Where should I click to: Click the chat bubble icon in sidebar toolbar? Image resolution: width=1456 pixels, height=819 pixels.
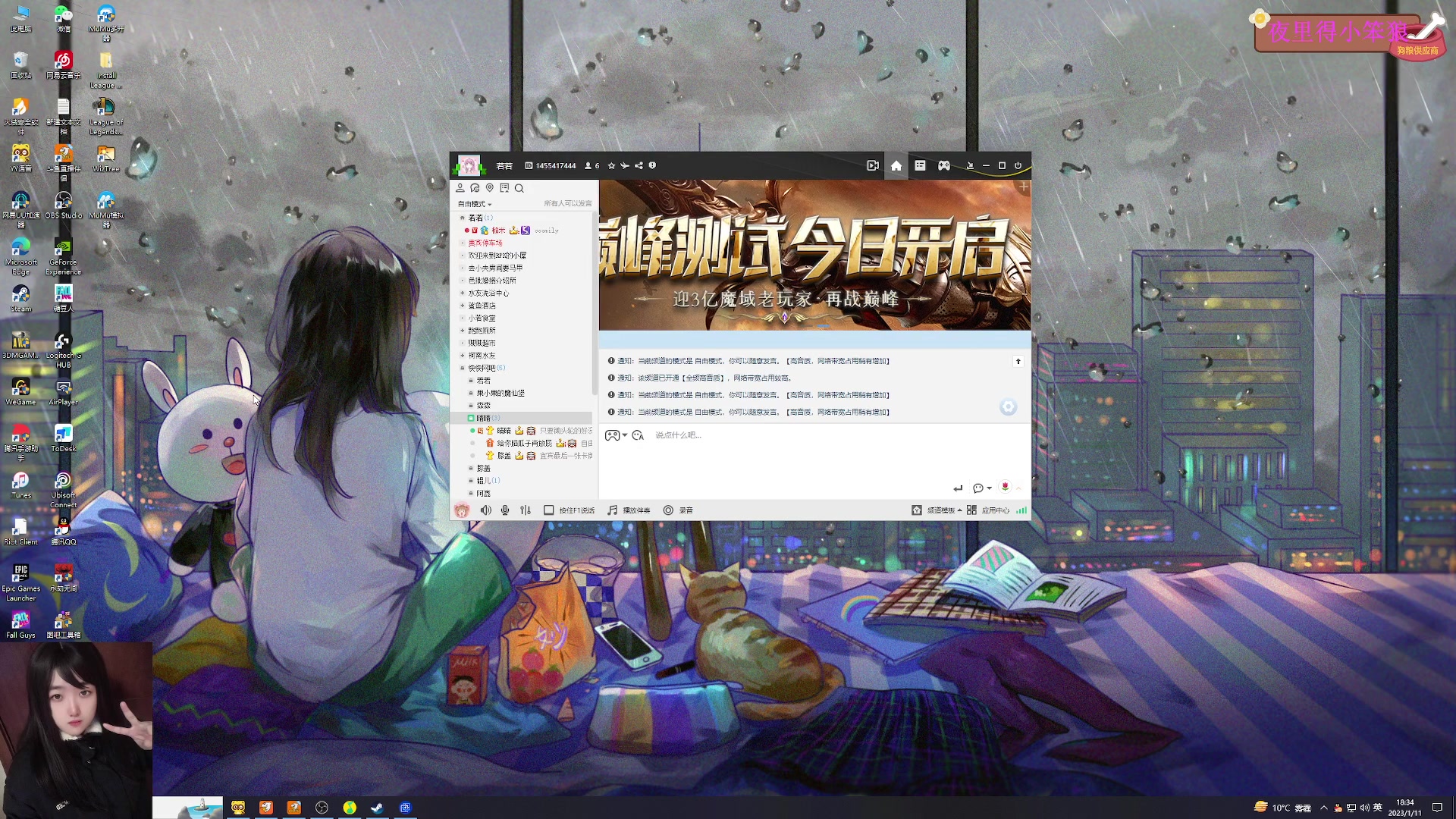point(475,188)
